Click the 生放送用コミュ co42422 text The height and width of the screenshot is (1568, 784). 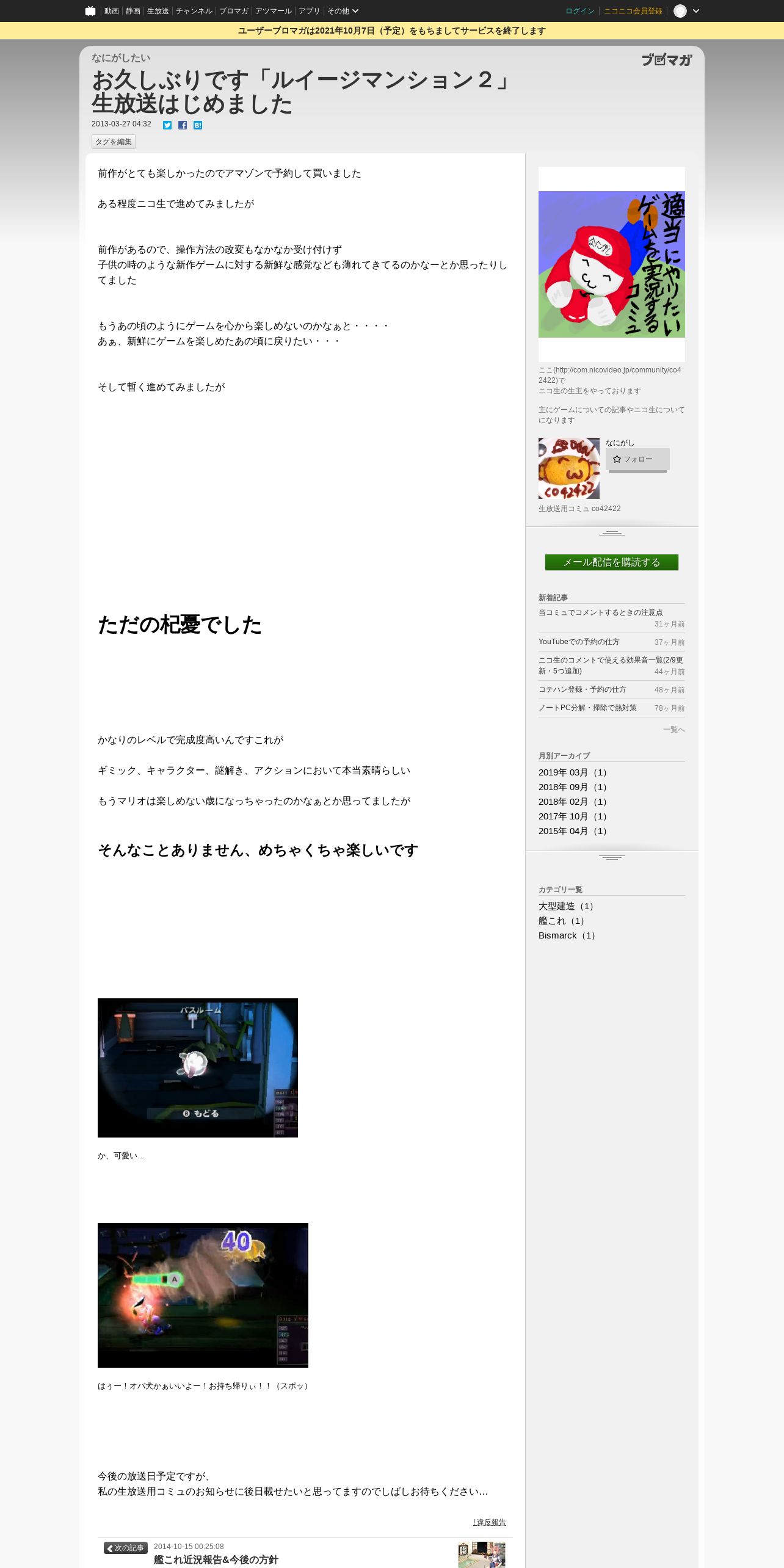pos(579,509)
